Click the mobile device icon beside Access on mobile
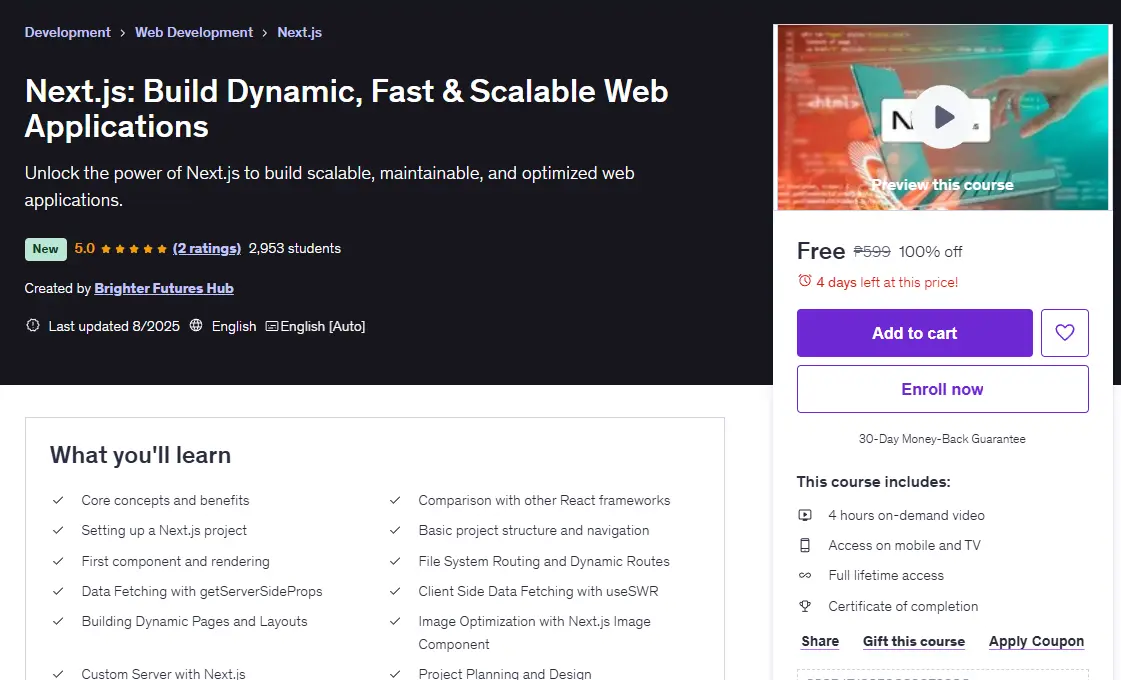This screenshot has height=680, width=1121. [805, 545]
